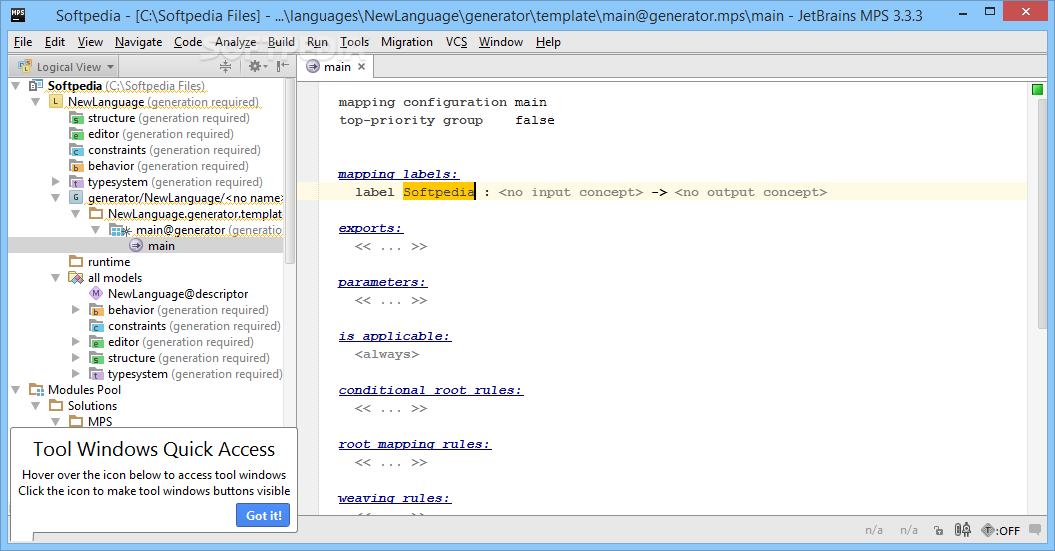
Task: Open the Logical View dropdown
Action: click(67, 67)
